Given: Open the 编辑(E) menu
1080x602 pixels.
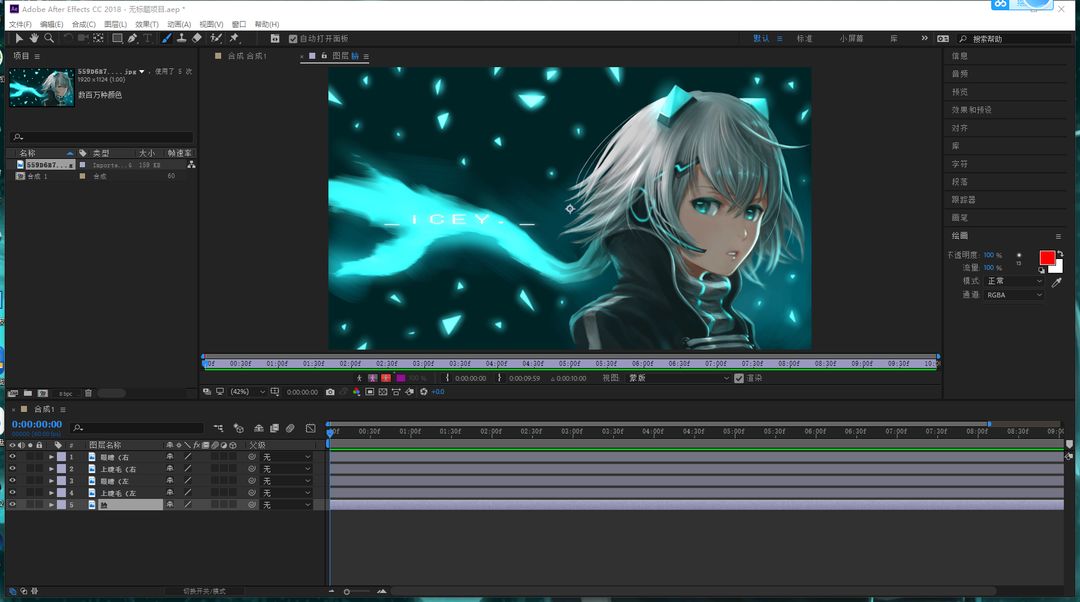Looking at the screenshot, I should tap(52, 24).
